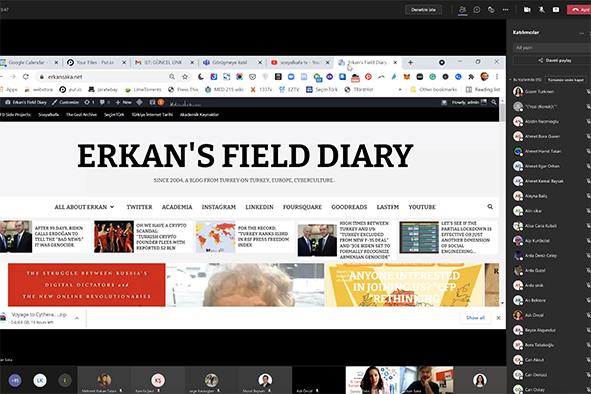Open the Teams meeting chat icon
The image size is (591, 394).
[477, 10]
